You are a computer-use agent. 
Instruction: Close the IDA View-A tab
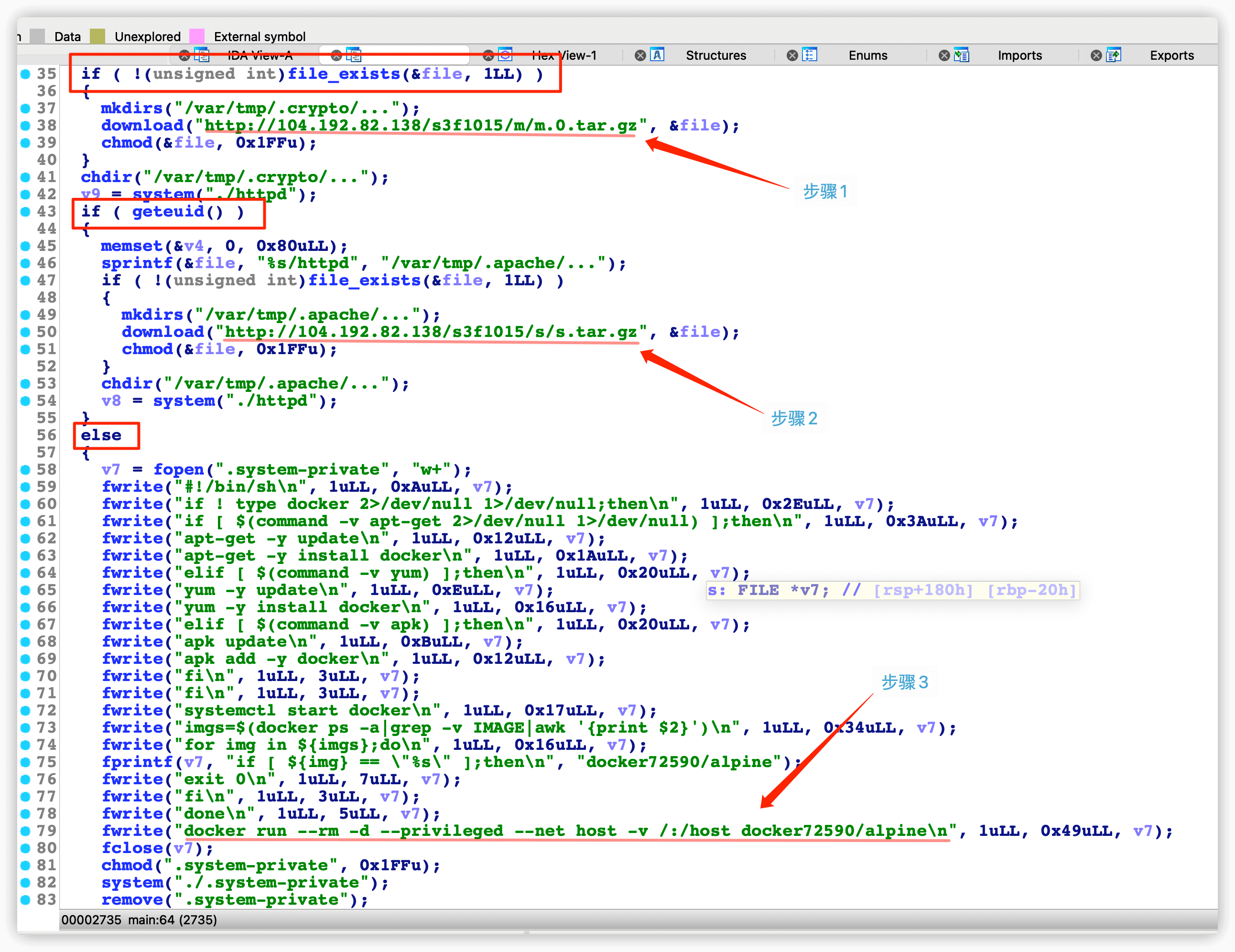pyautogui.click(x=184, y=55)
